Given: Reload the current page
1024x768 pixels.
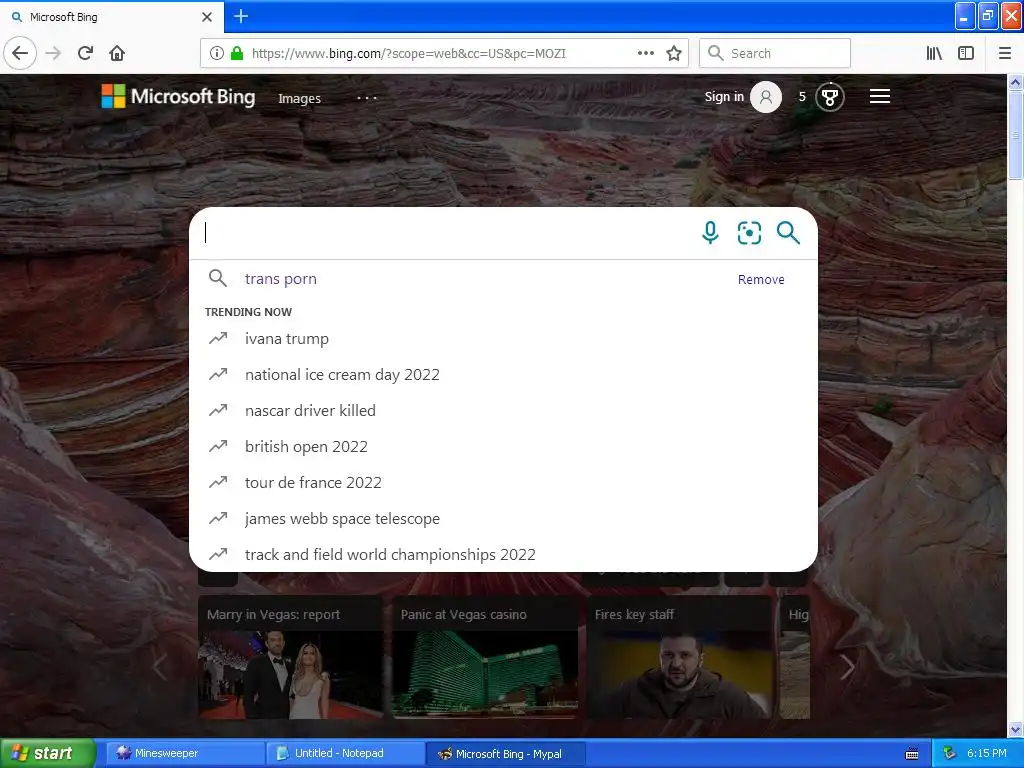Looking at the screenshot, I should 85,53.
